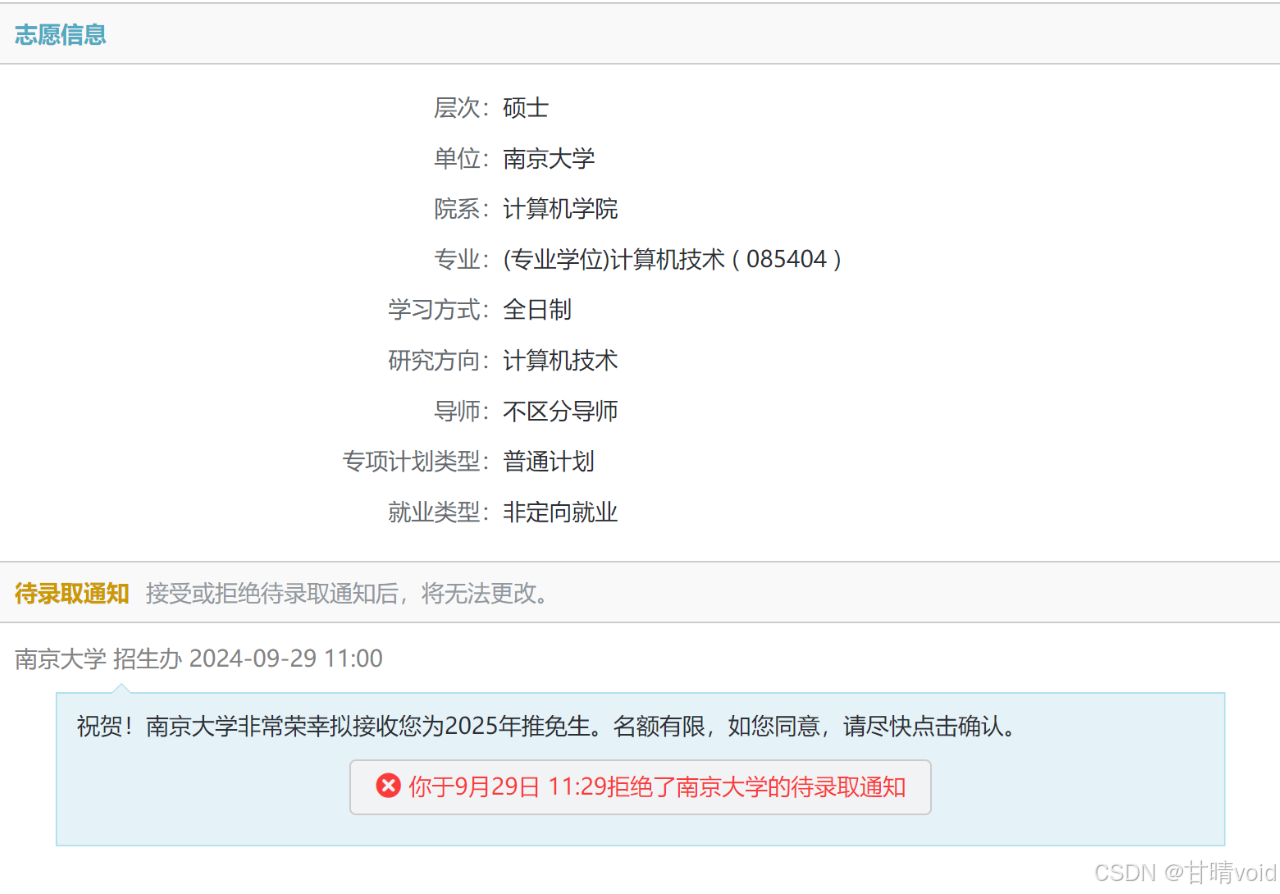Image resolution: width=1280 pixels, height=894 pixels.
Task: Select the 待录取通知 section title
Action: point(72,593)
